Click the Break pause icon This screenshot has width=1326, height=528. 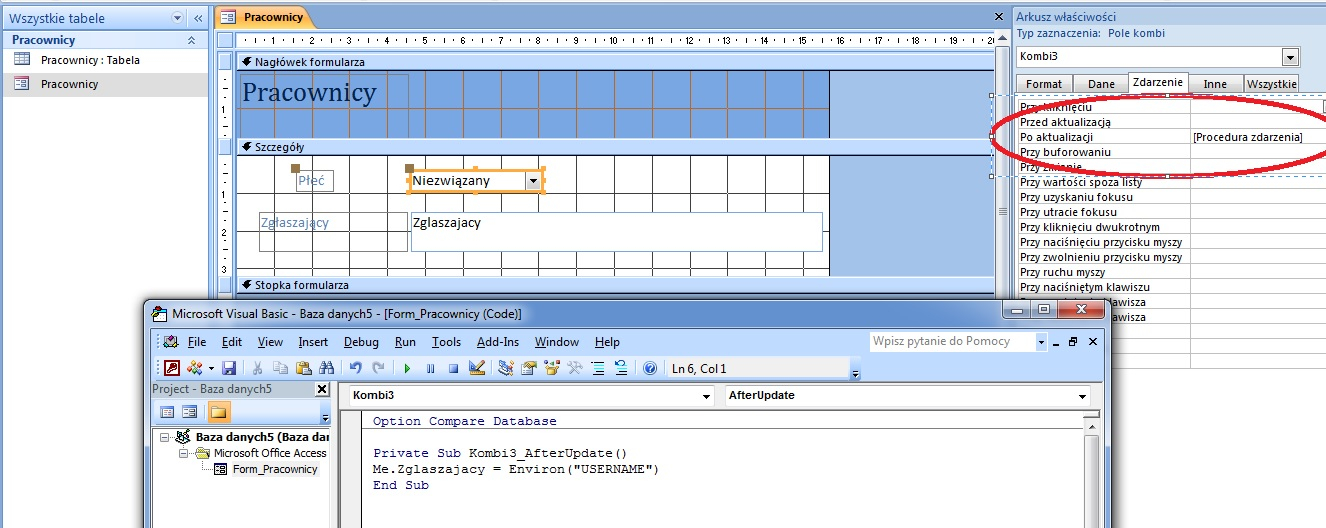pyautogui.click(x=430, y=368)
